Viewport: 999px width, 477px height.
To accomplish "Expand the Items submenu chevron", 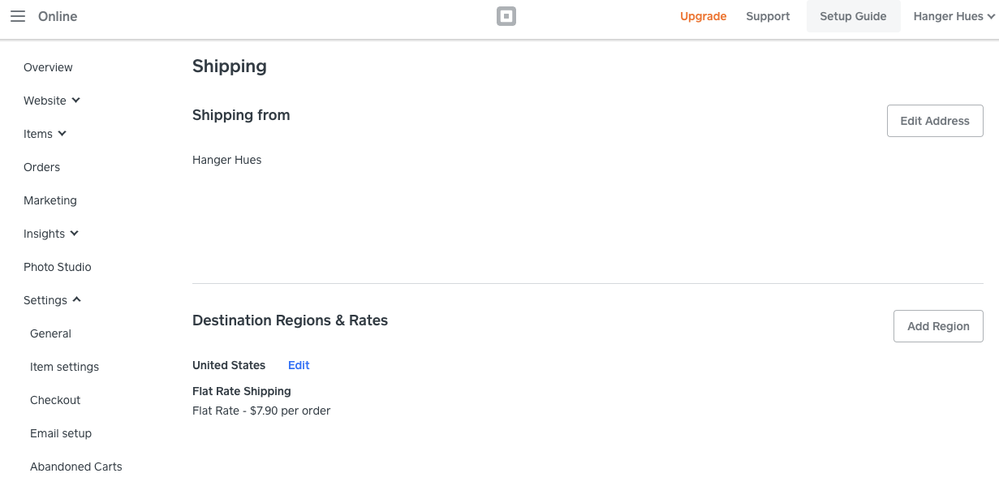I will 62,134.
